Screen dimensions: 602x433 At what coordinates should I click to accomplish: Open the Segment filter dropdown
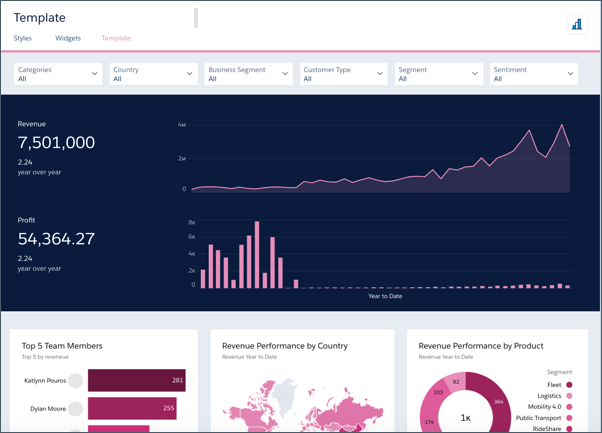(439, 74)
